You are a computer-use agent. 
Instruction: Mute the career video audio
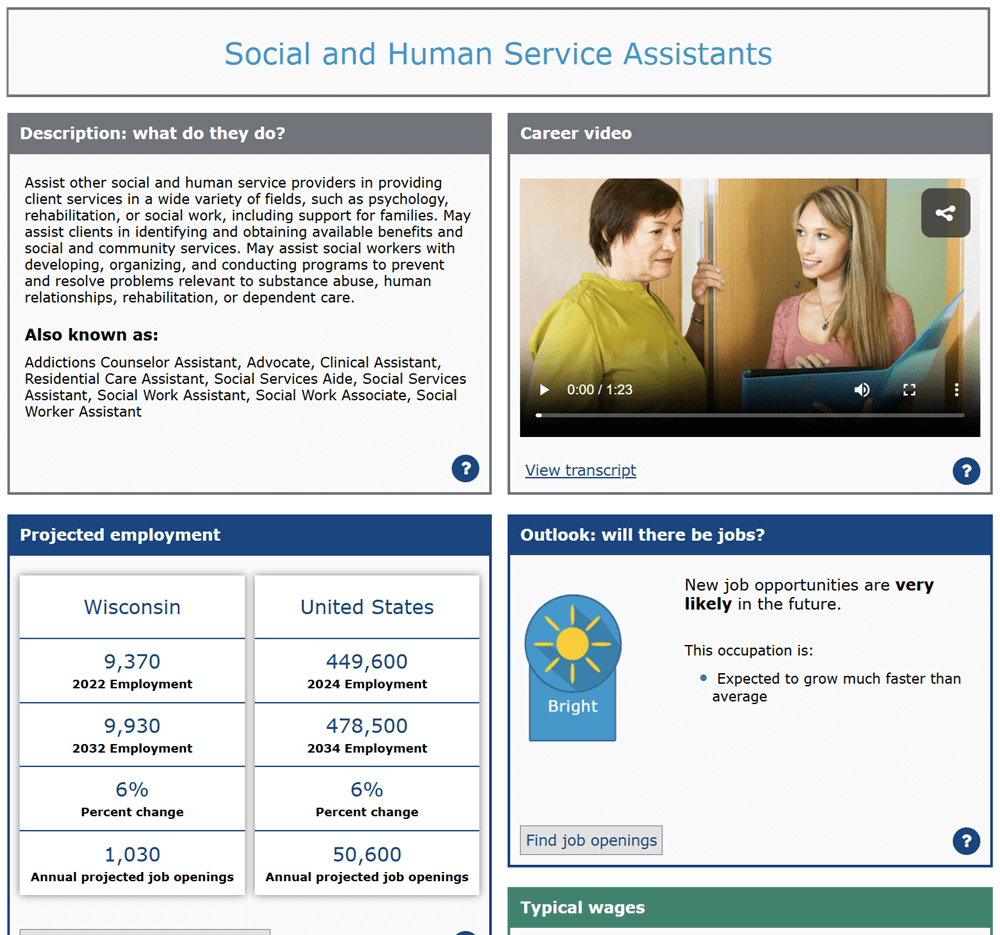(x=862, y=390)
